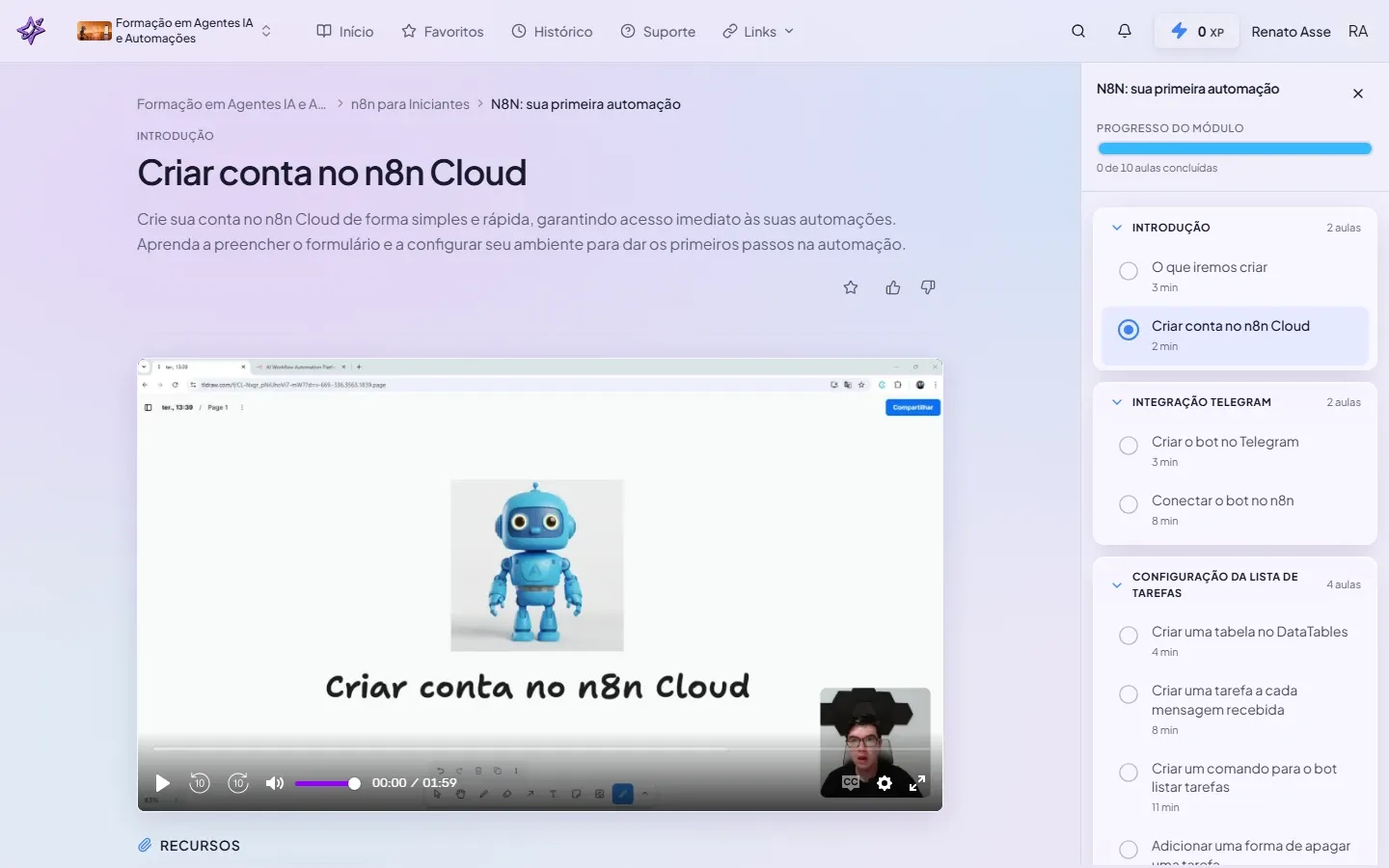The width and height of the screenshot is (1389, 868).
Task: Mark "O que iremos criar" lesson circle
Action: (x=1129, y=271)
